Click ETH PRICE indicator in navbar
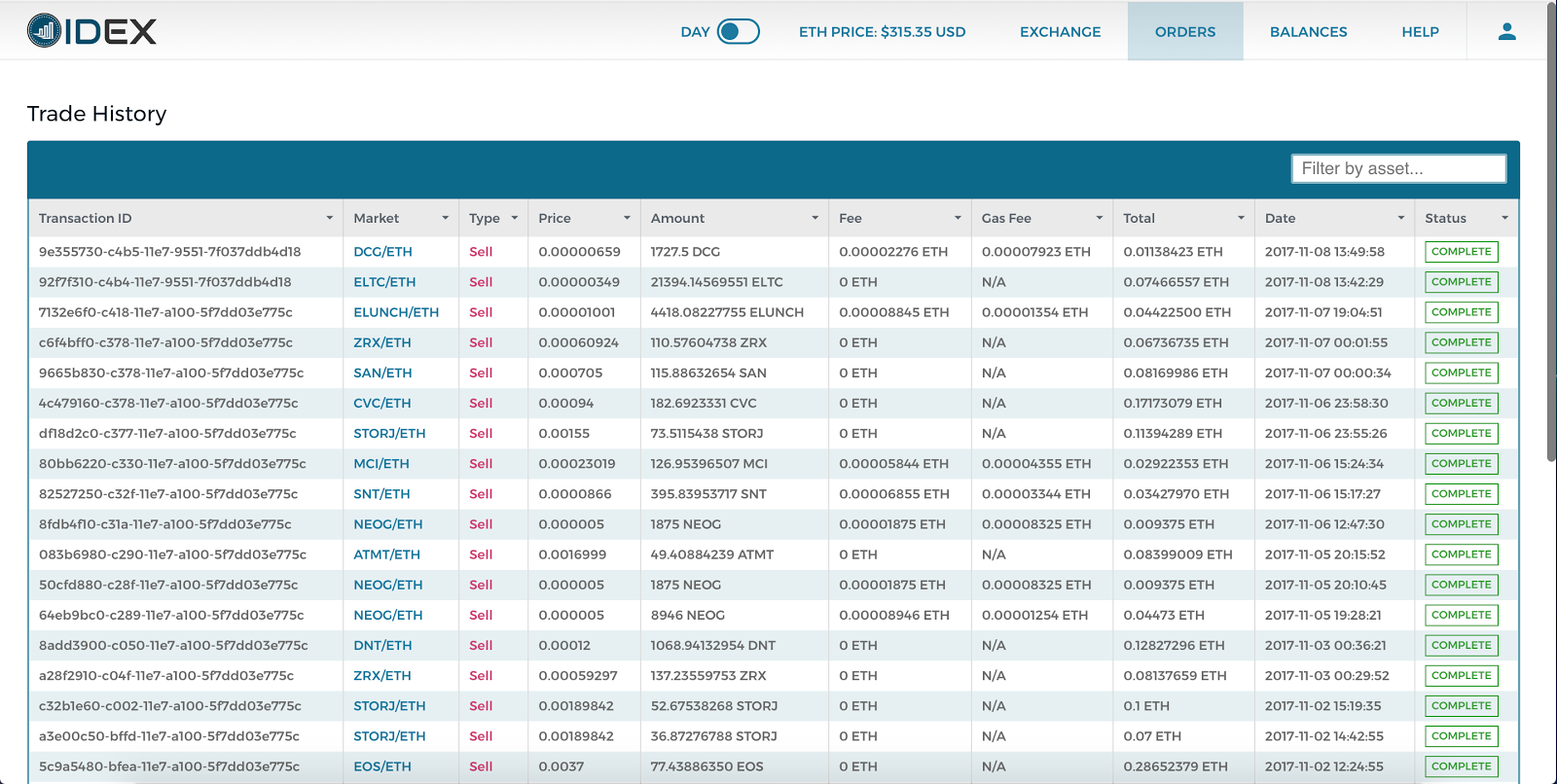1557x784 pixels. coord(882,32)
